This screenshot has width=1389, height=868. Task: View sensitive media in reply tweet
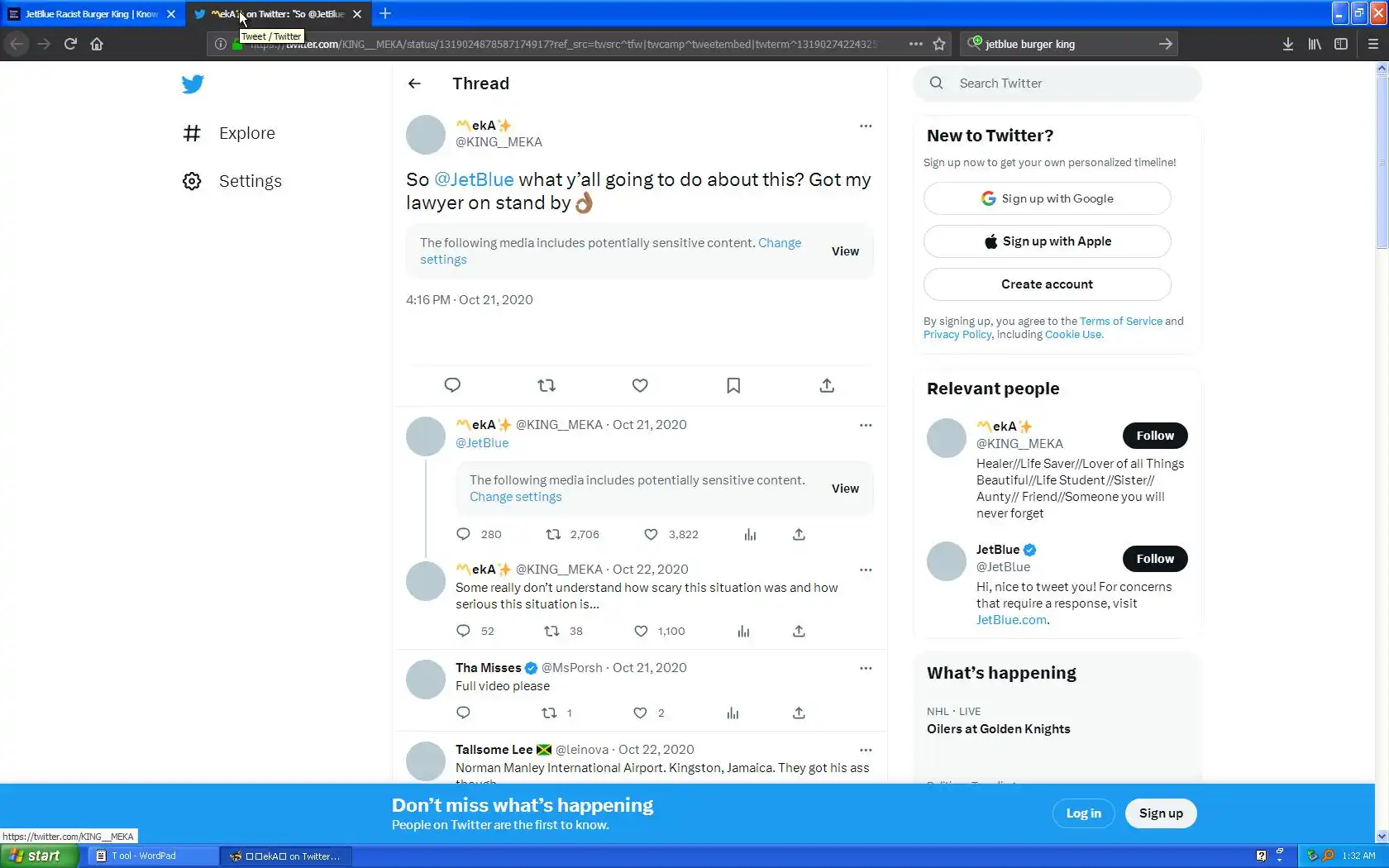click(x=845, y=489)
